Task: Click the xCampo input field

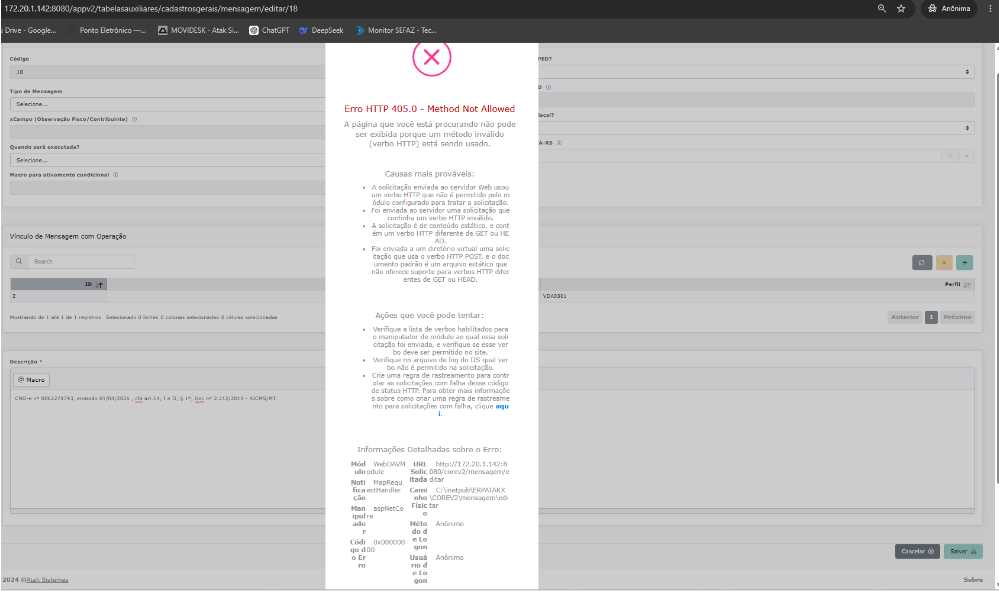Action: click(168, 132)
